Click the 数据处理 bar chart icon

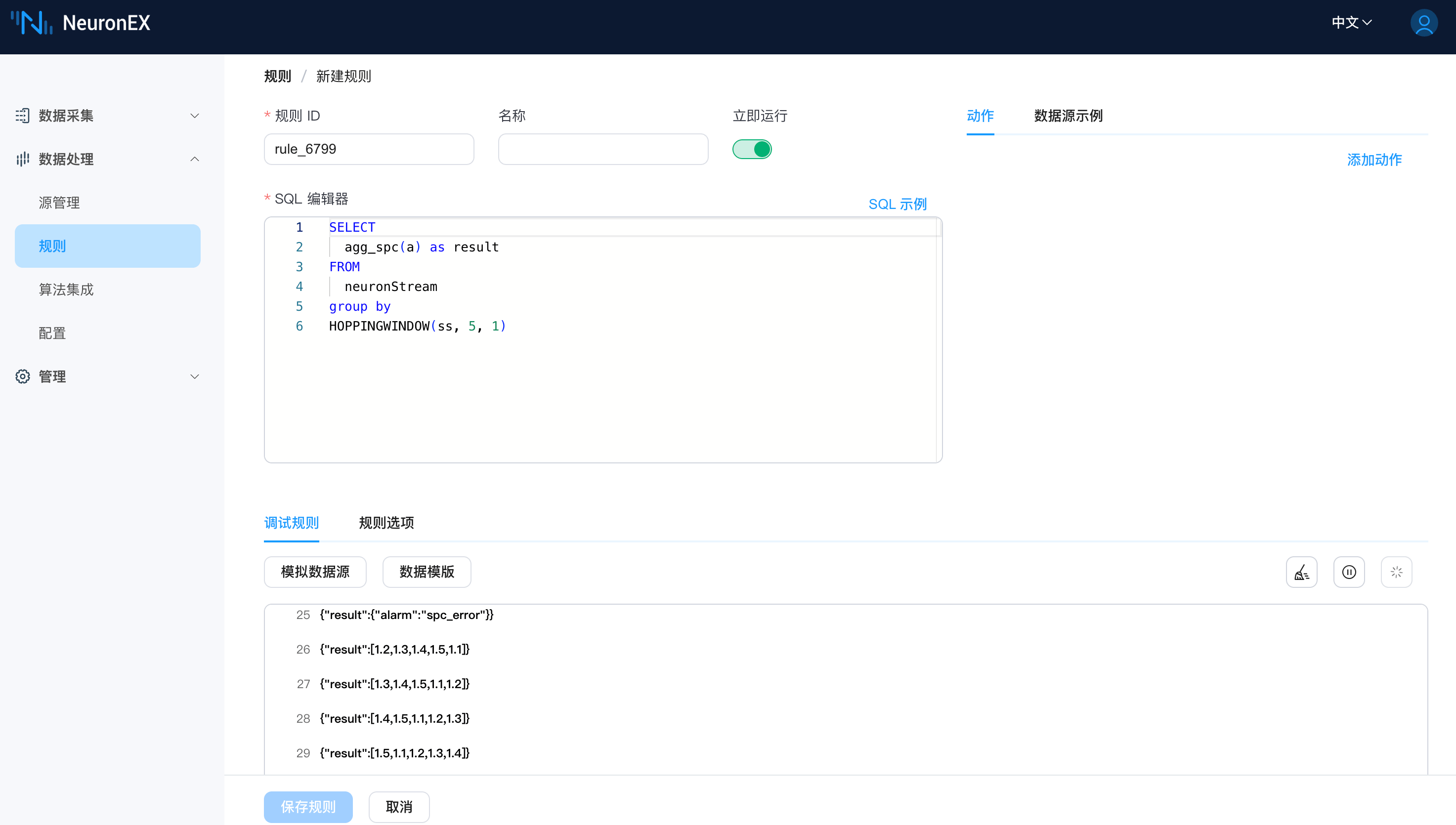(23, 159)
